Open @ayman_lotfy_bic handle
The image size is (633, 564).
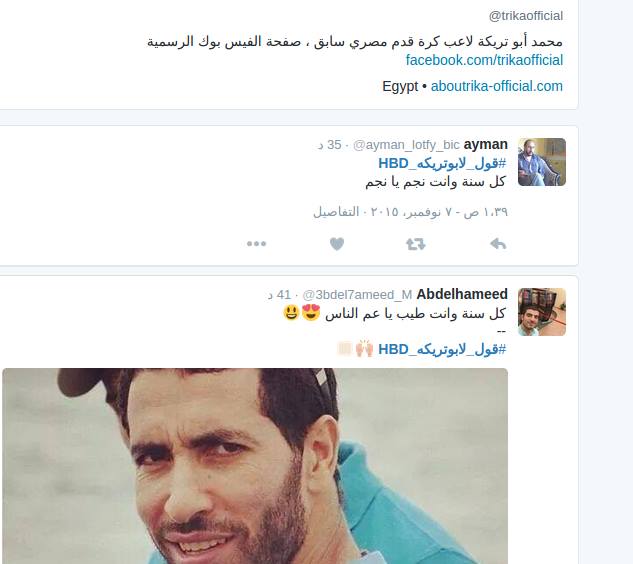tap(406, 145)
